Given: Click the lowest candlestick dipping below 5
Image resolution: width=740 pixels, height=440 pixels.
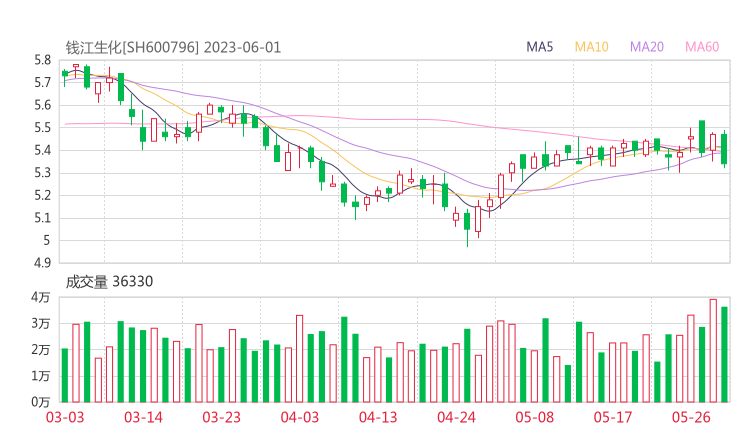Looking at the screenshot, I should [467, 228].
